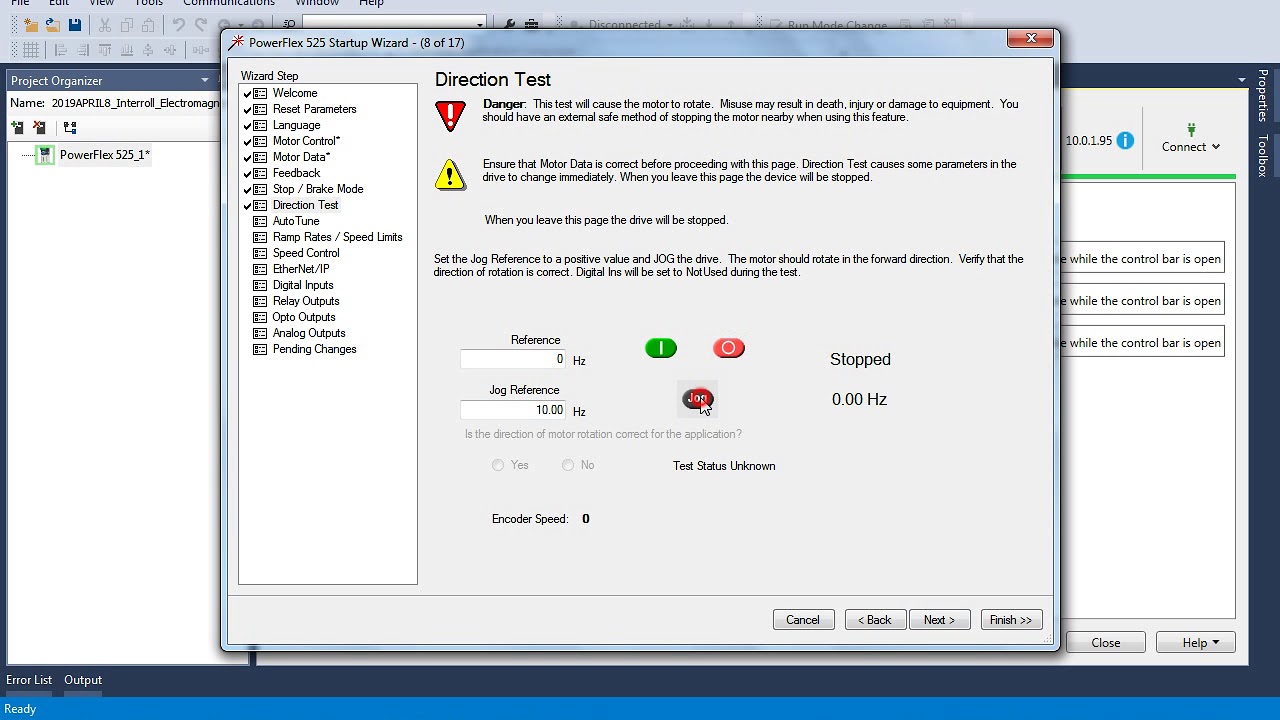Switch to the Error List tab

coord(29,680)
